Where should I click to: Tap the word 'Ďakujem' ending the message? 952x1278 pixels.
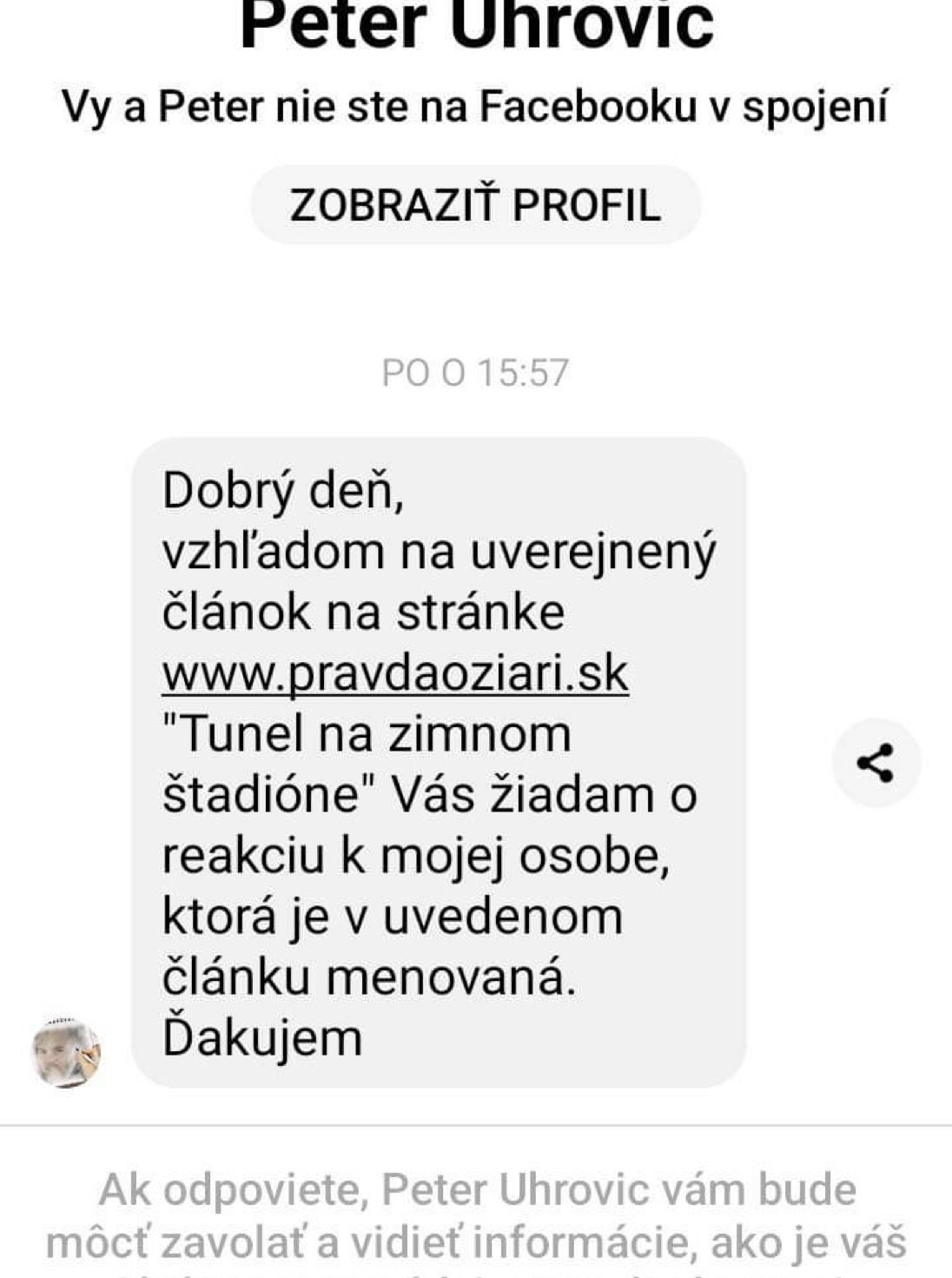[262, 1038]
